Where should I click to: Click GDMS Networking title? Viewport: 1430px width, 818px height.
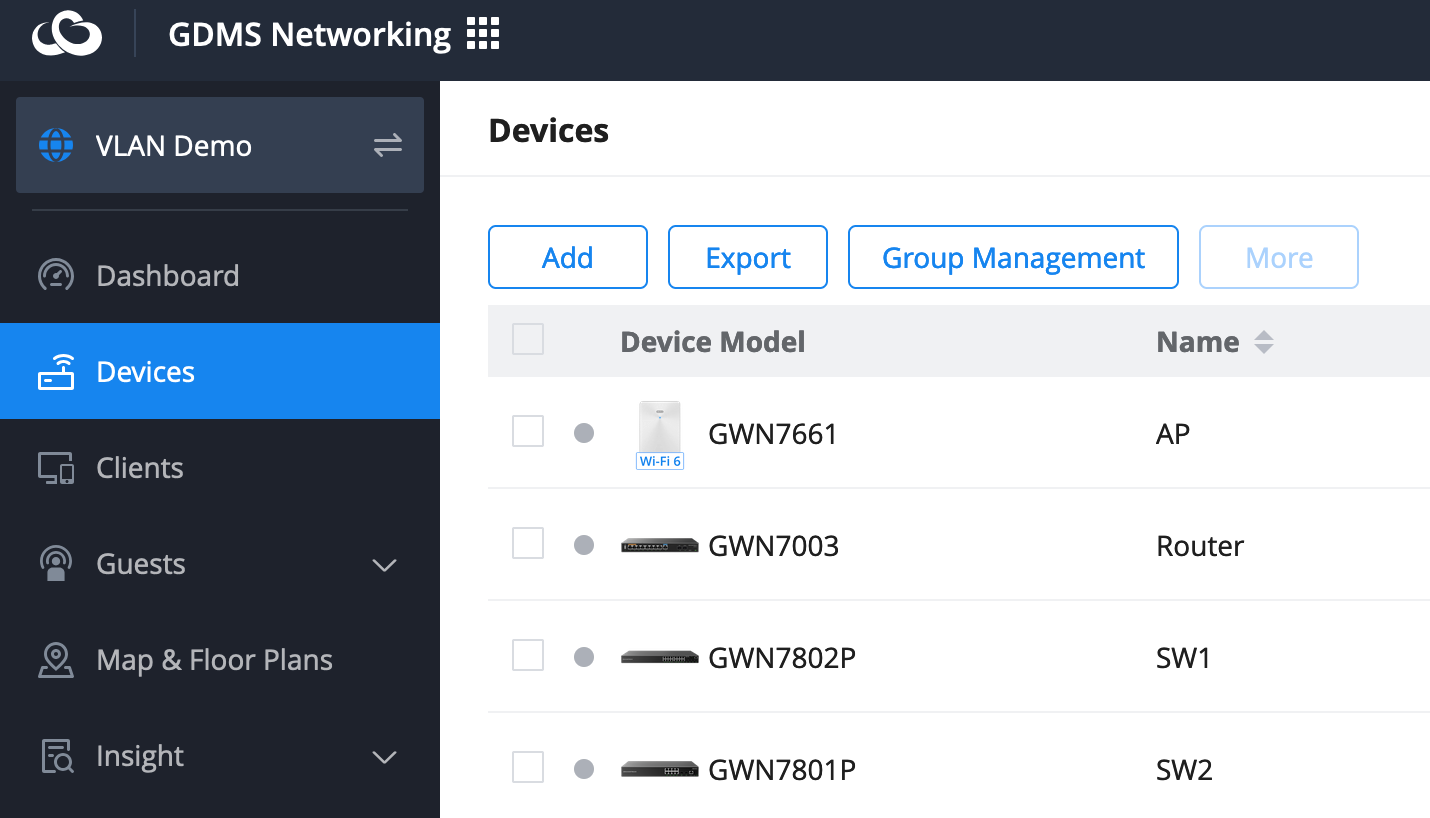point(310,35)
